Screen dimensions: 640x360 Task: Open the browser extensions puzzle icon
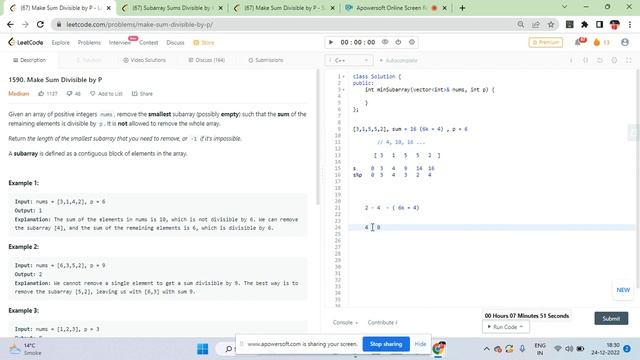[x=584, y=24]
